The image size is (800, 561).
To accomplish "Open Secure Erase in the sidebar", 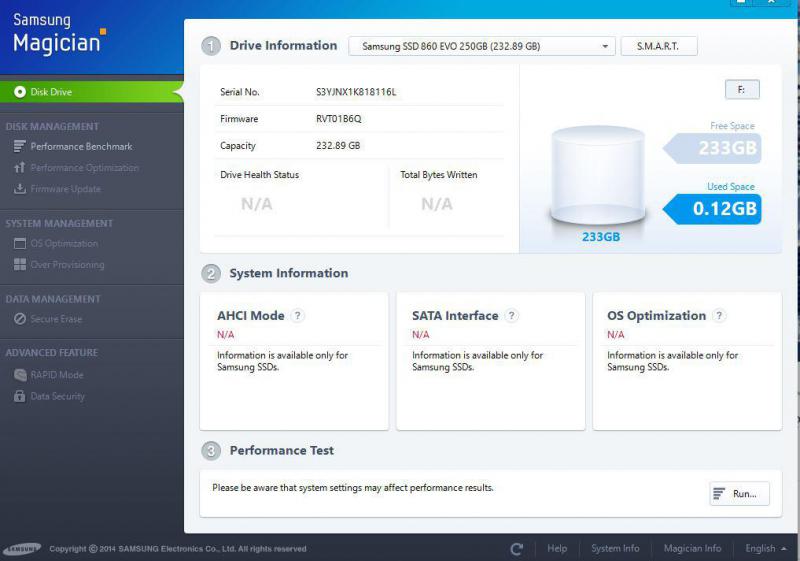I will coord(56,319).
